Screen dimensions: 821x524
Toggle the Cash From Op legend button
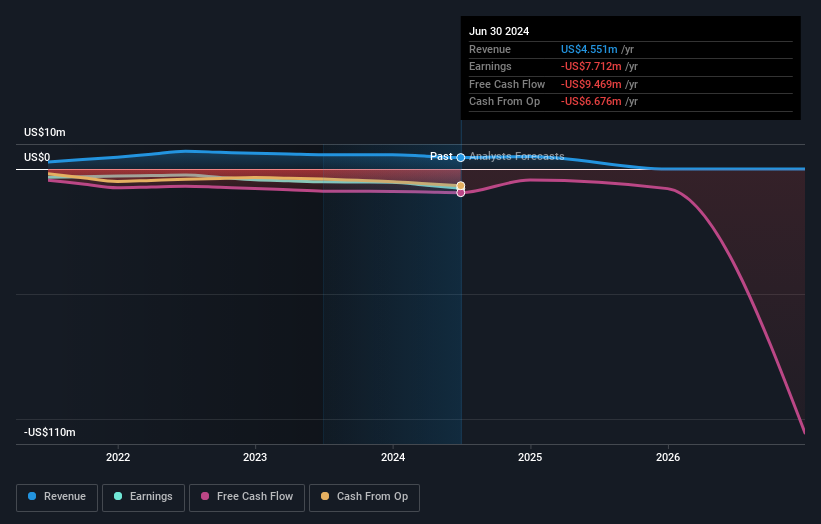(364, 497)
